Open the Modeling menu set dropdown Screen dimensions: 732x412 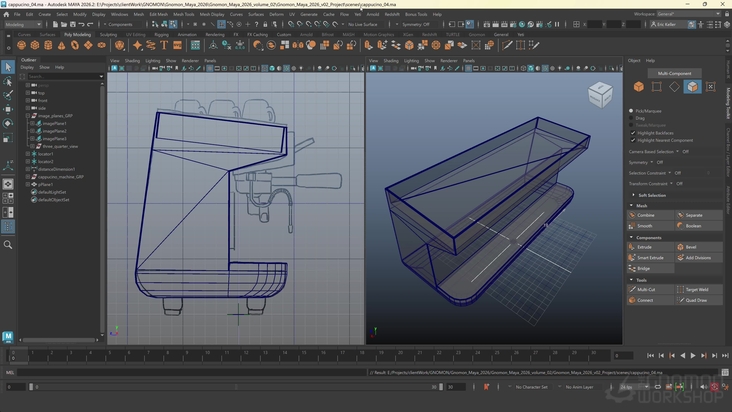(x=22, y=24)
